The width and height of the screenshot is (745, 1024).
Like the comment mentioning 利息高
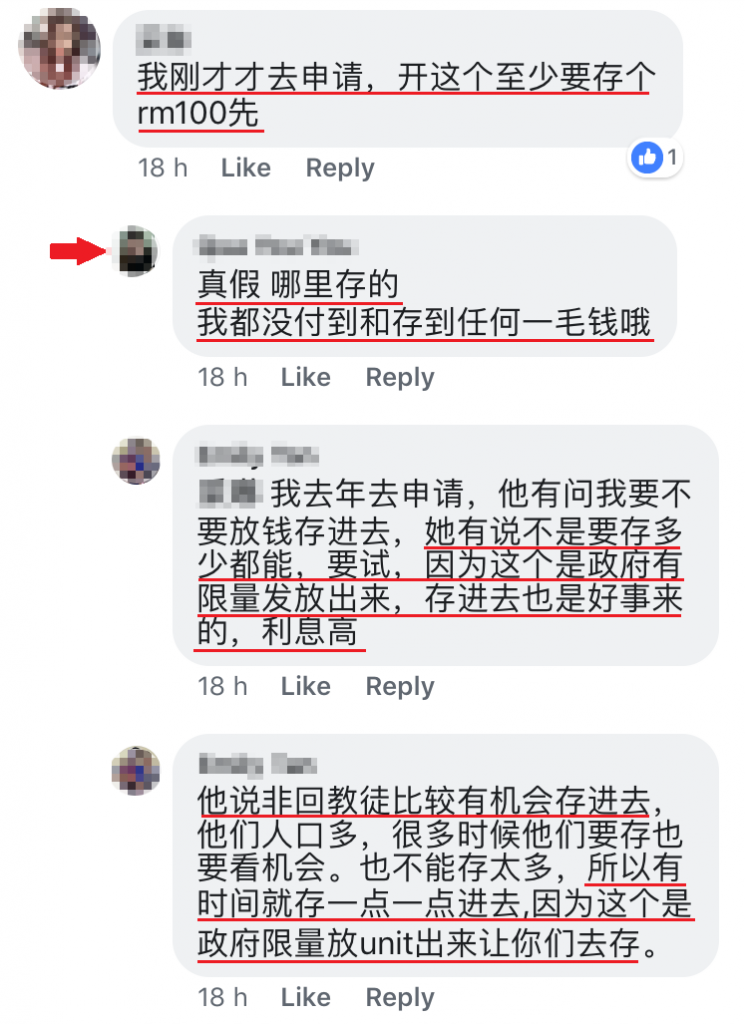pyautogui.click(x=306, y=686)
